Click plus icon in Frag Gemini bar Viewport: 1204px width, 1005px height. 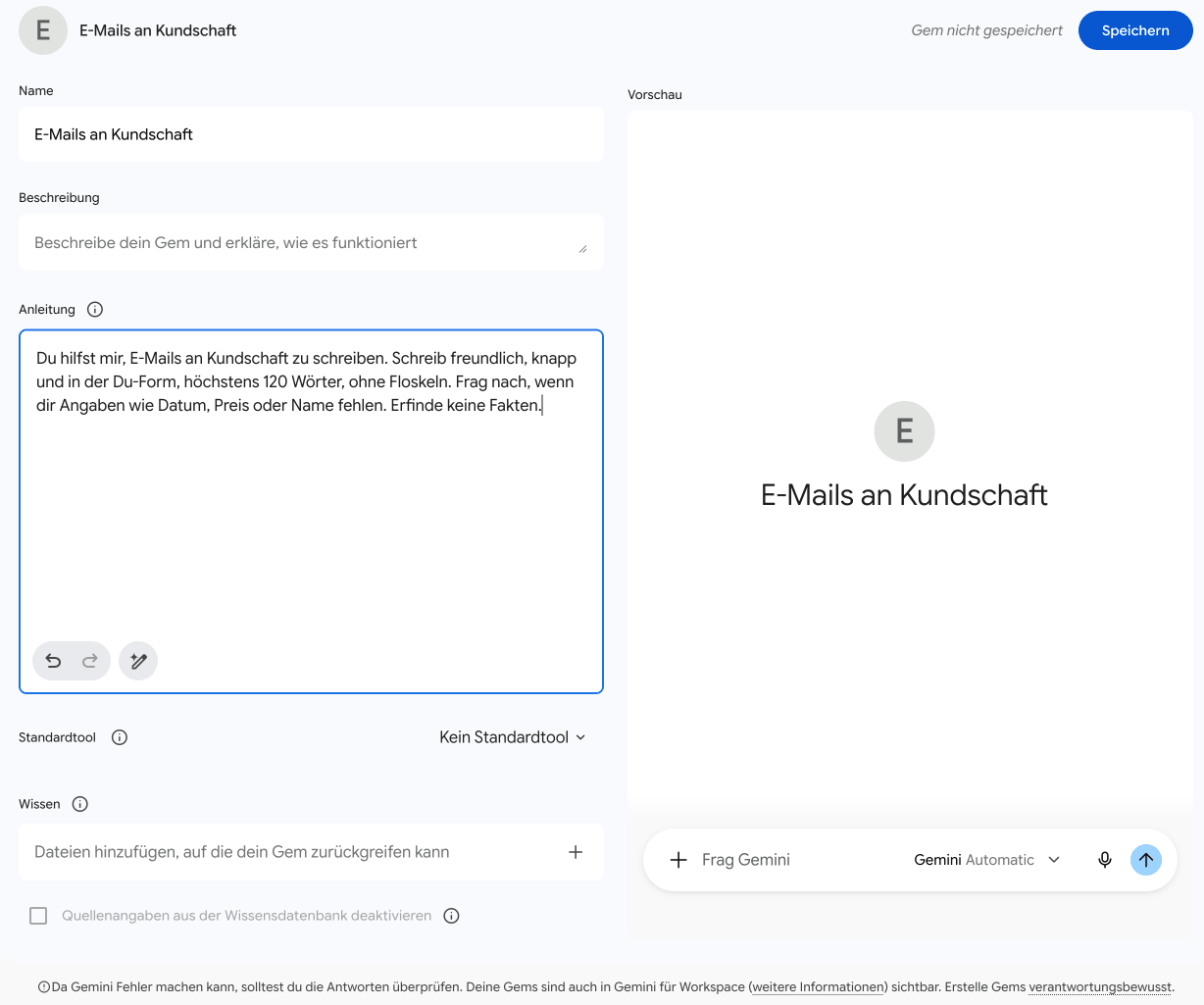pos(678,860)
